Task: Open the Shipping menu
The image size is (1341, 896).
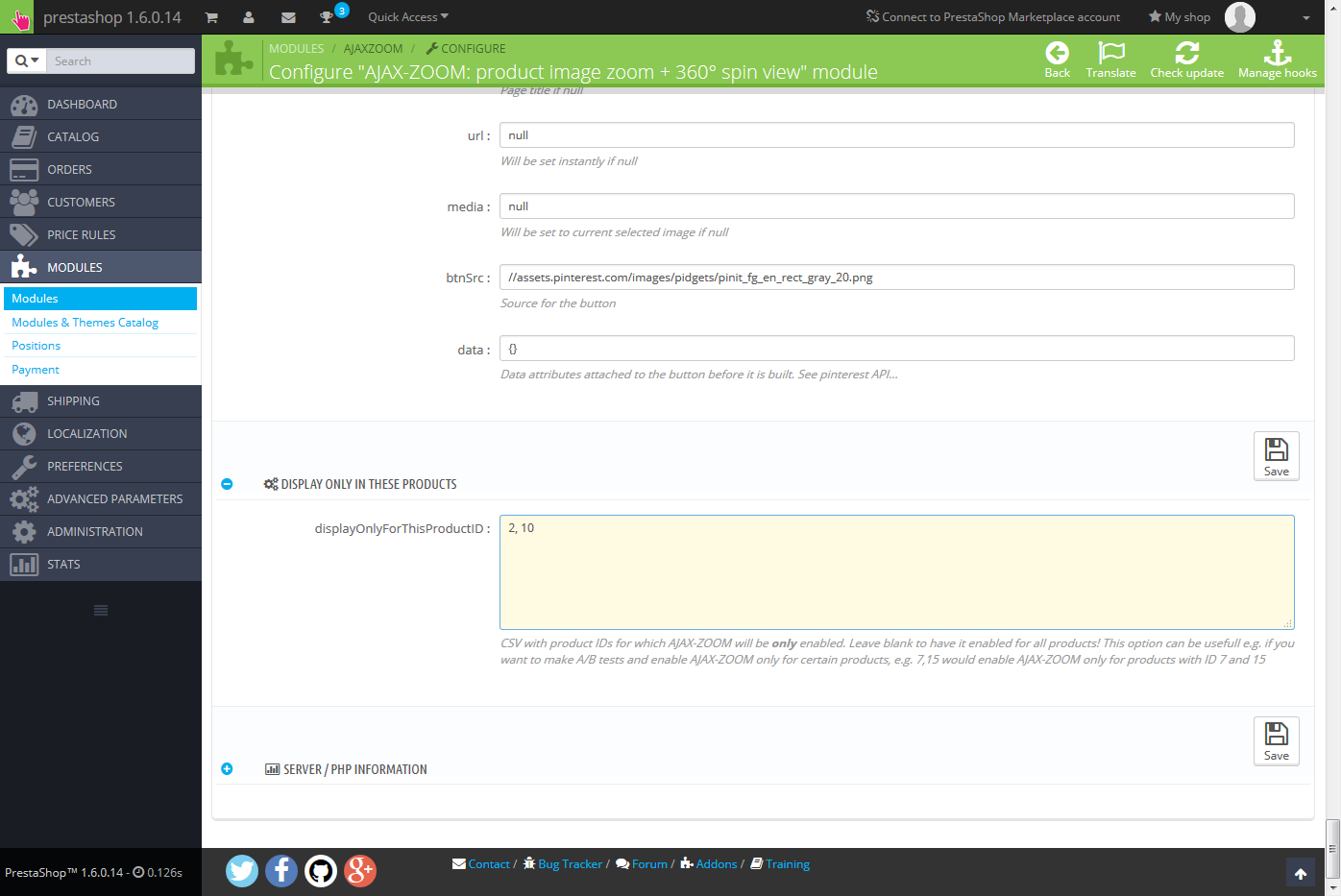Action: pyautogui.click(x=101, y=400)
